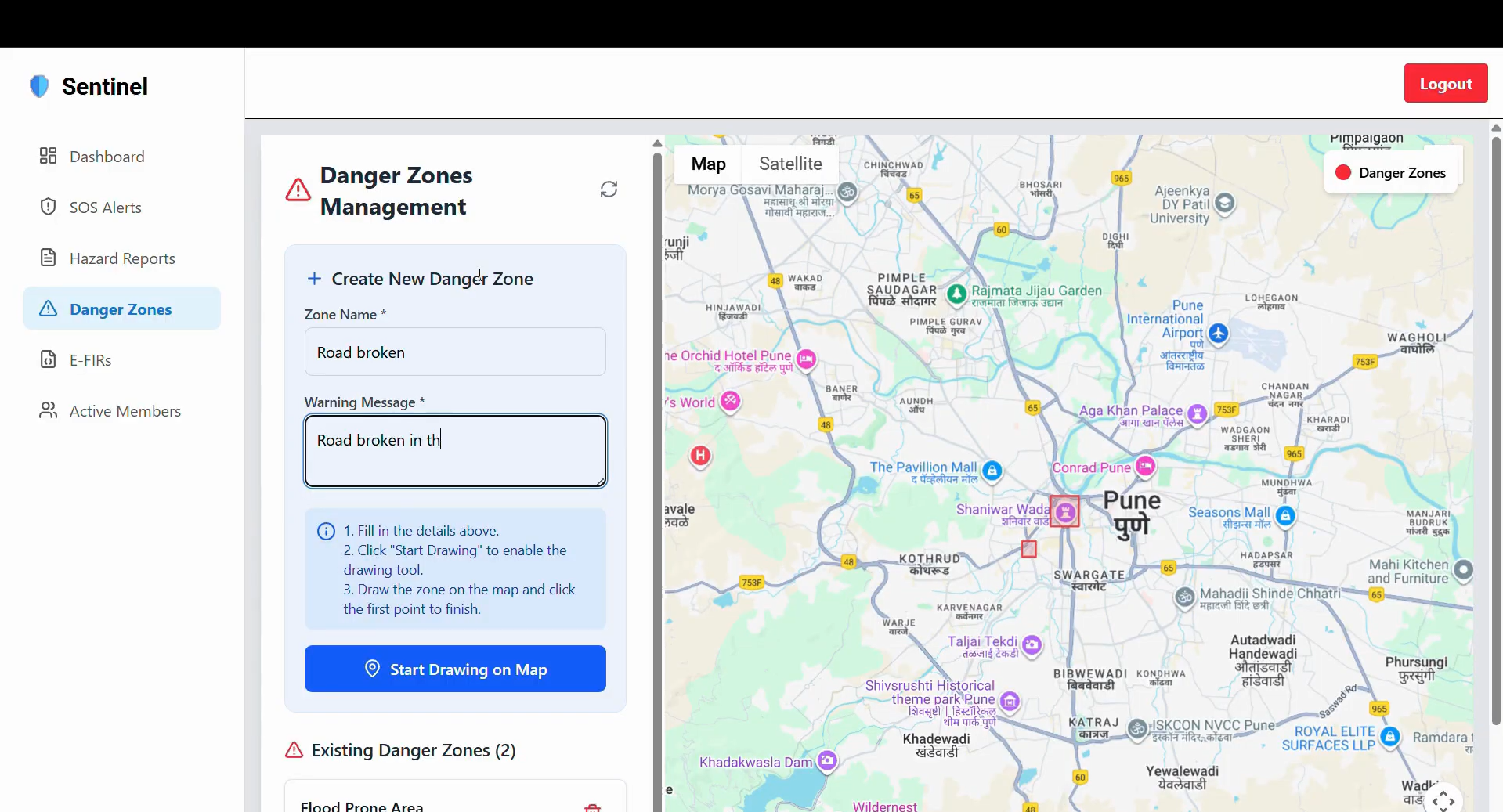Click the refresh icon beside Danger Zones Management
Viewport: 1503px width, 812px height.
[609, 189]
